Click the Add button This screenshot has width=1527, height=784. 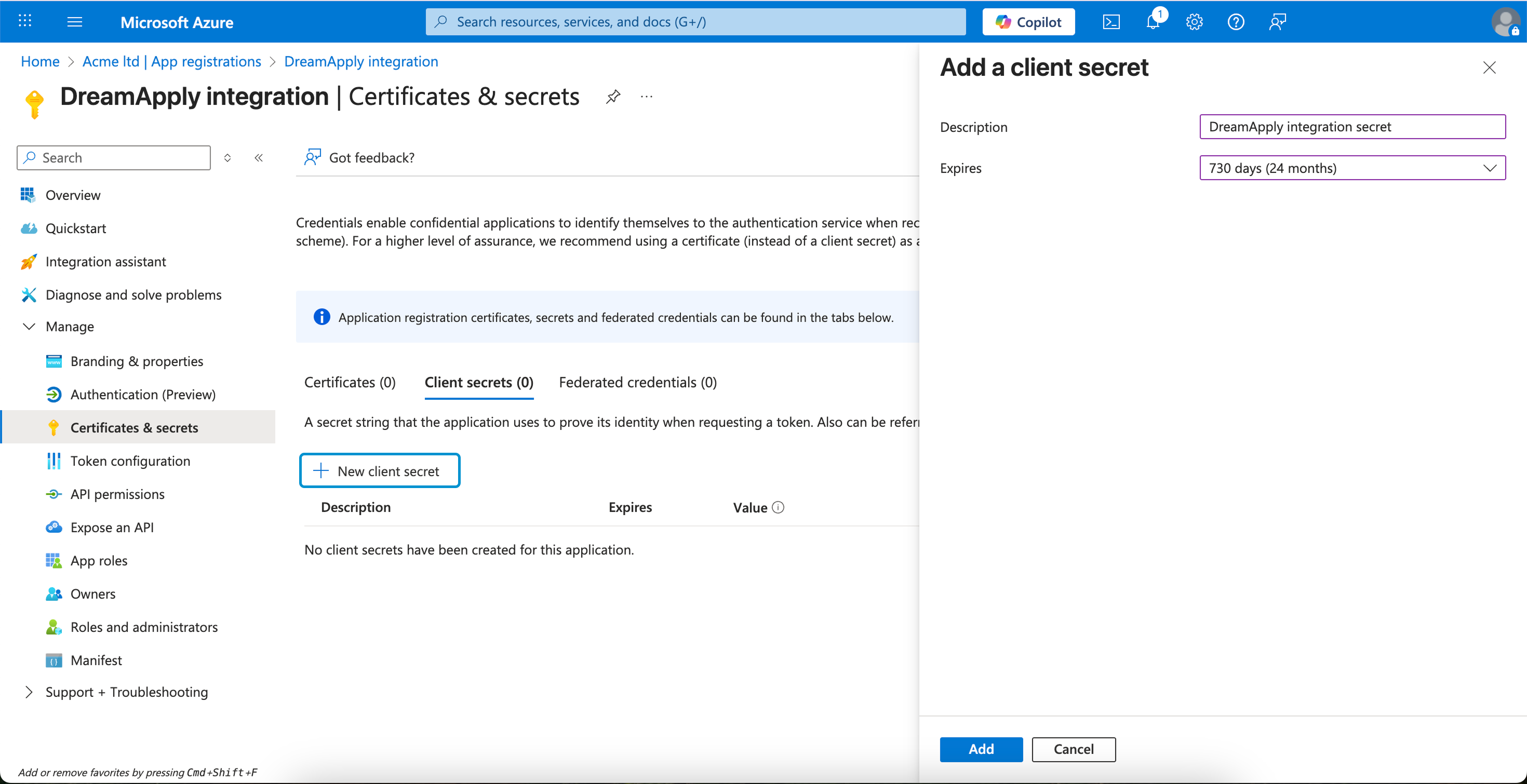click(x=981, y=749)
